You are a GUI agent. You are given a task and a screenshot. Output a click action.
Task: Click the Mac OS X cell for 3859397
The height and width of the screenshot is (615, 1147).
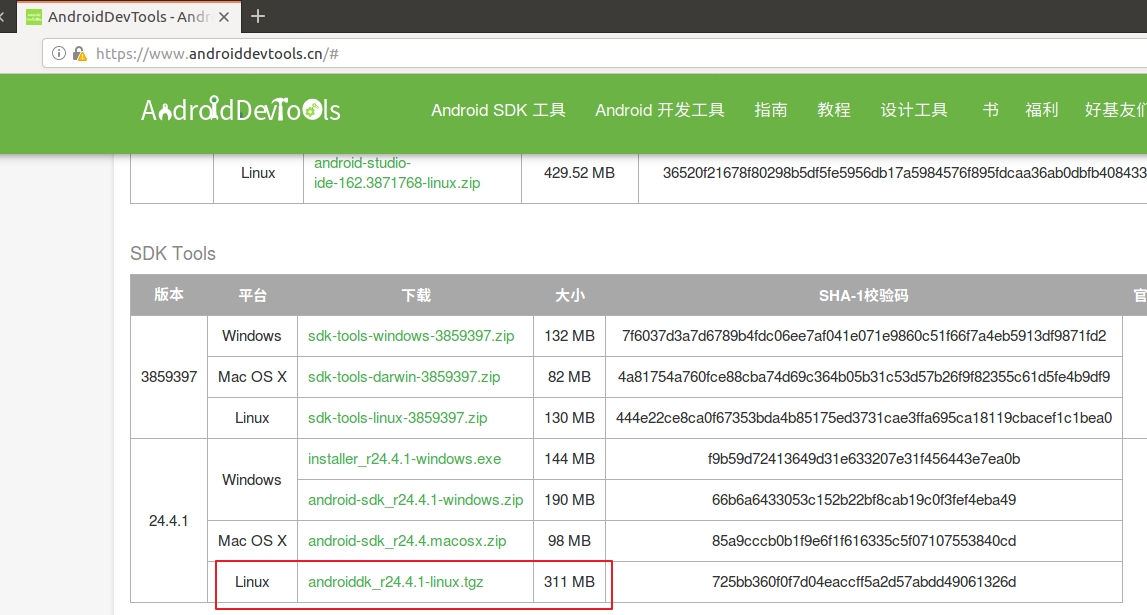coord(252,377)
